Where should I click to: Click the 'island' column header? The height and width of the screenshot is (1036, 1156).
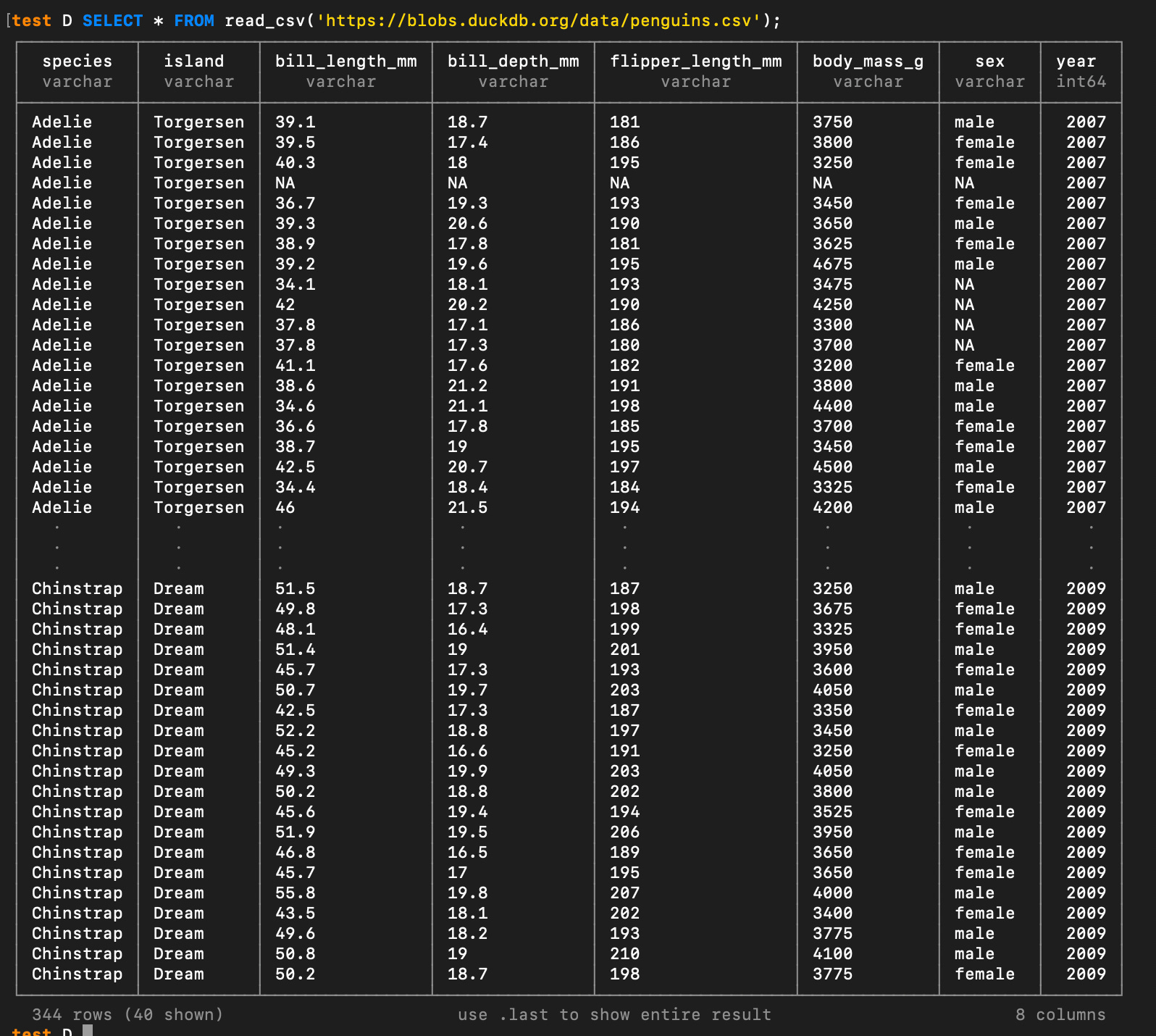coord(194,61)
